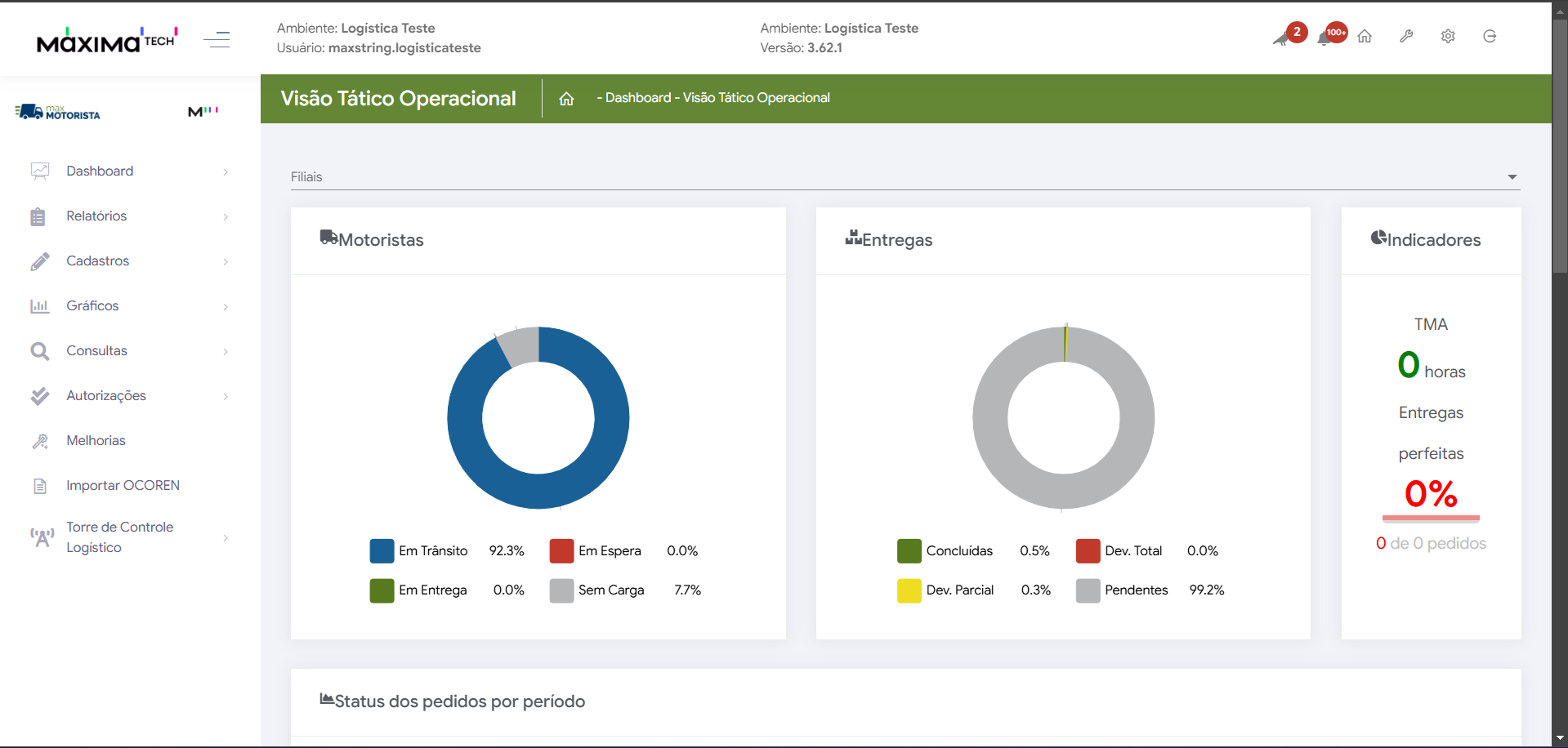Select Melhorias in the sidebar

pos(96,441)
